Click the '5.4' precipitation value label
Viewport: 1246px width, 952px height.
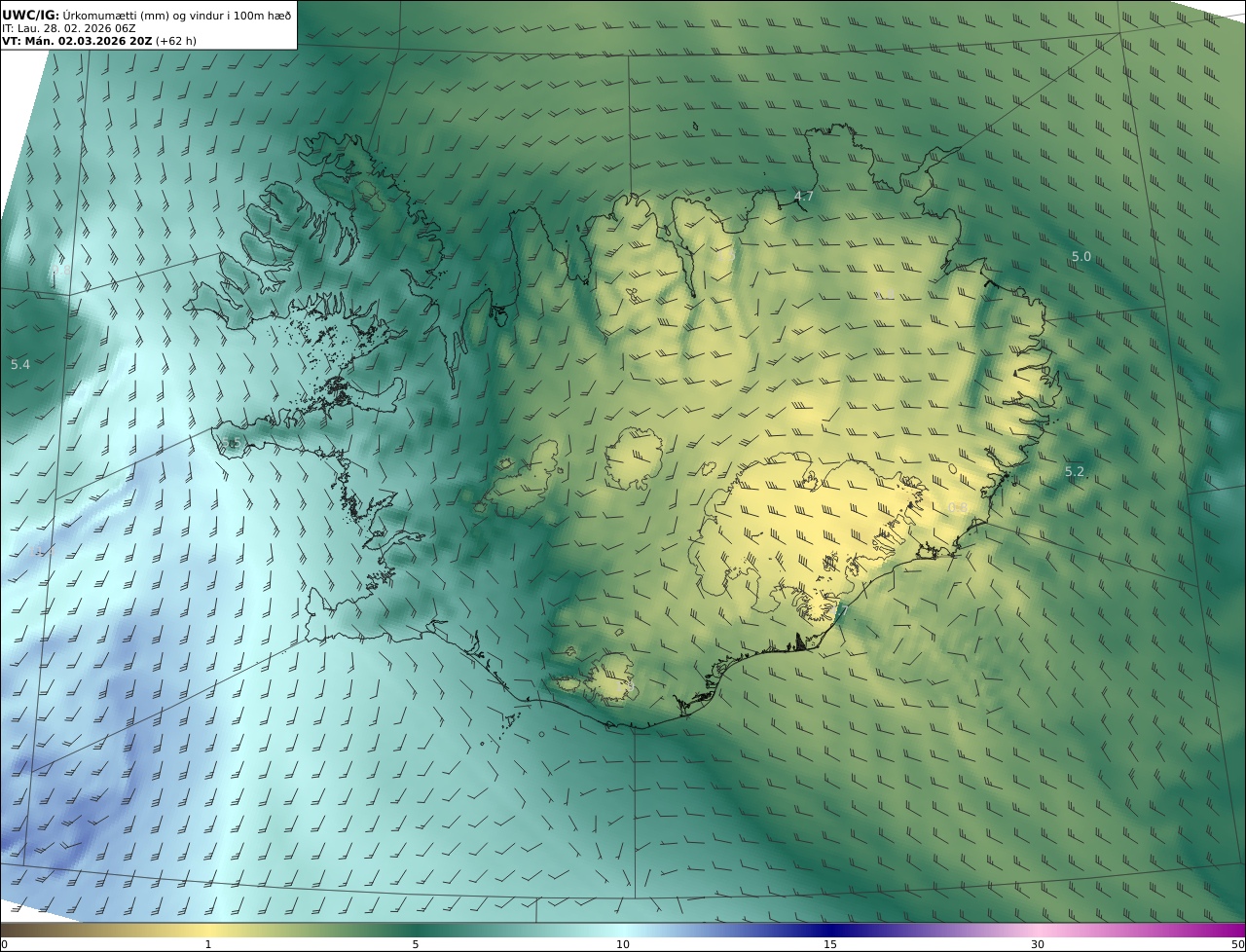click(20, 364)
